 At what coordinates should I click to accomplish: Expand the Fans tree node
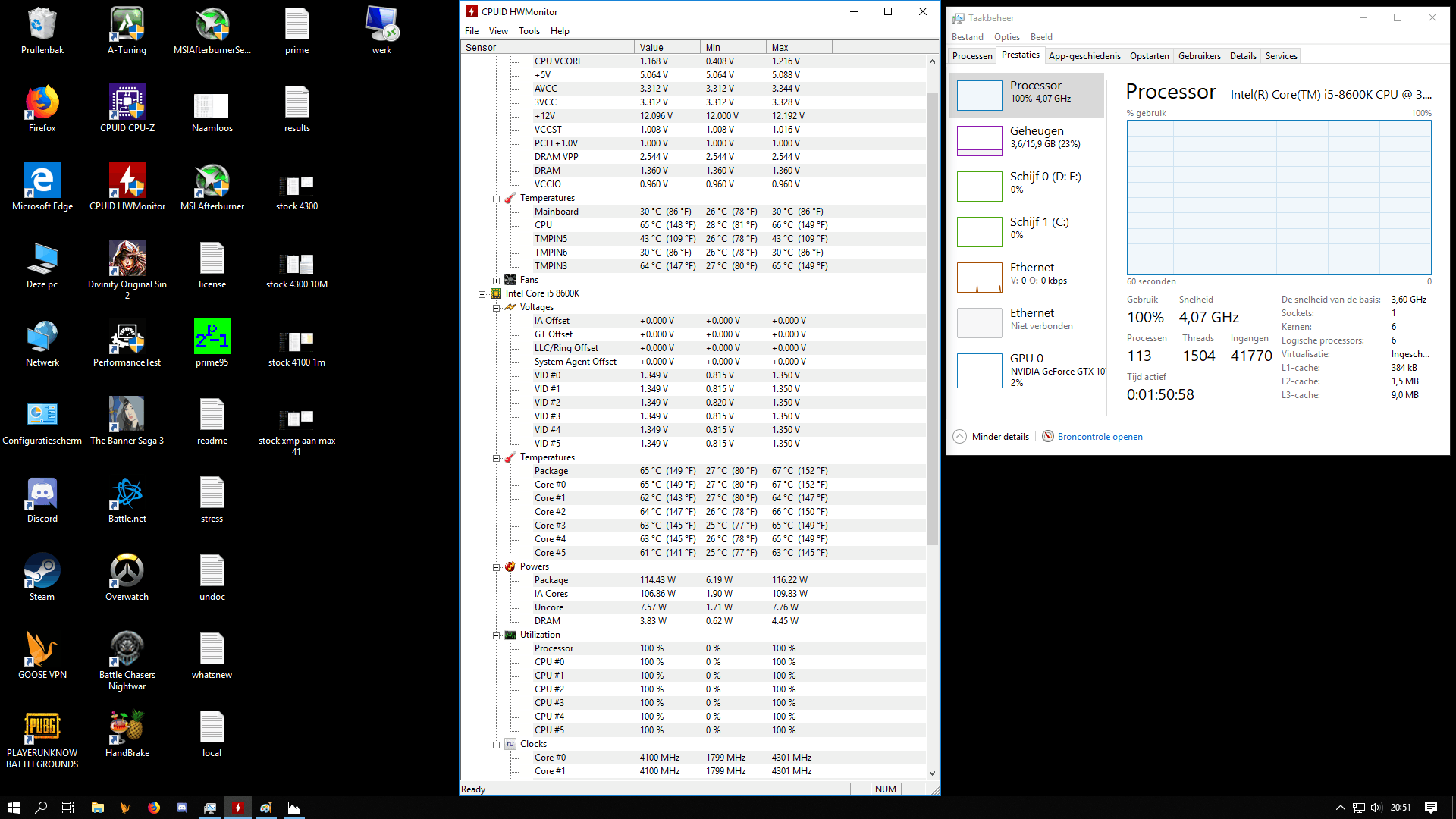(x=497, y=281)
